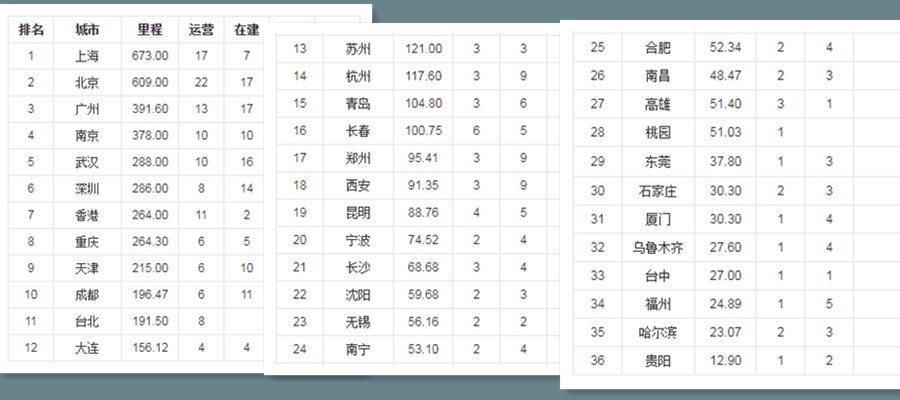The width and height of the screenshot is (900, 400).
Task: Select the 南宁 city cell
Action: pyautogui.click(x=358, y=348)
